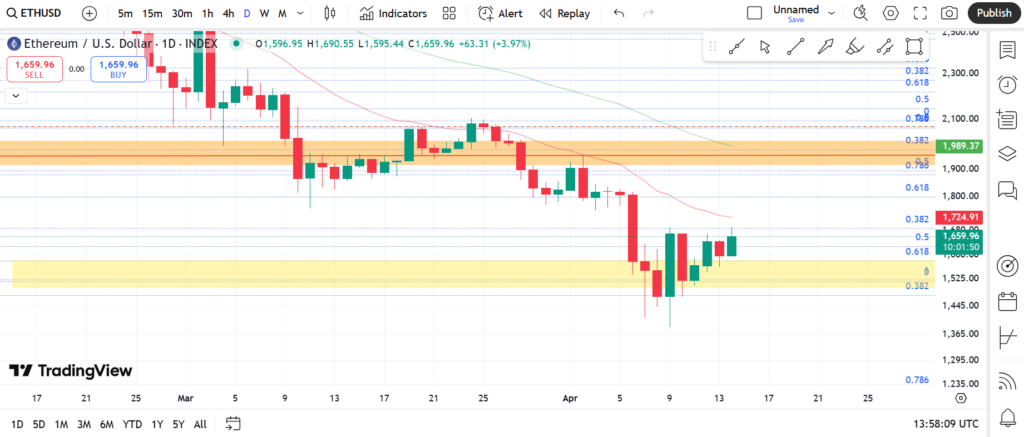The image size is (1024, 437).
Task: Expand the timeframe interval dropdown chevron
Action: (x=301, y=13)
